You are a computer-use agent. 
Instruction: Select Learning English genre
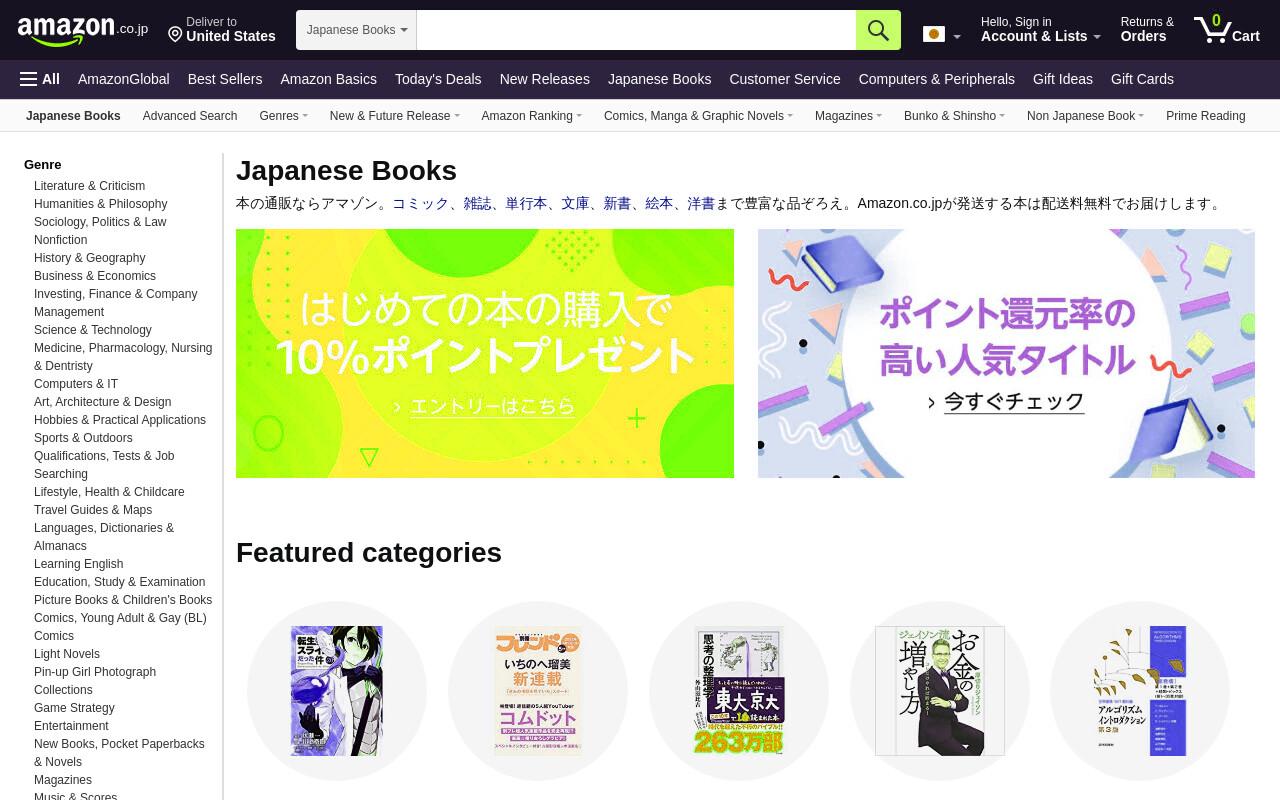pyautogui.click(x=78, y=564)
